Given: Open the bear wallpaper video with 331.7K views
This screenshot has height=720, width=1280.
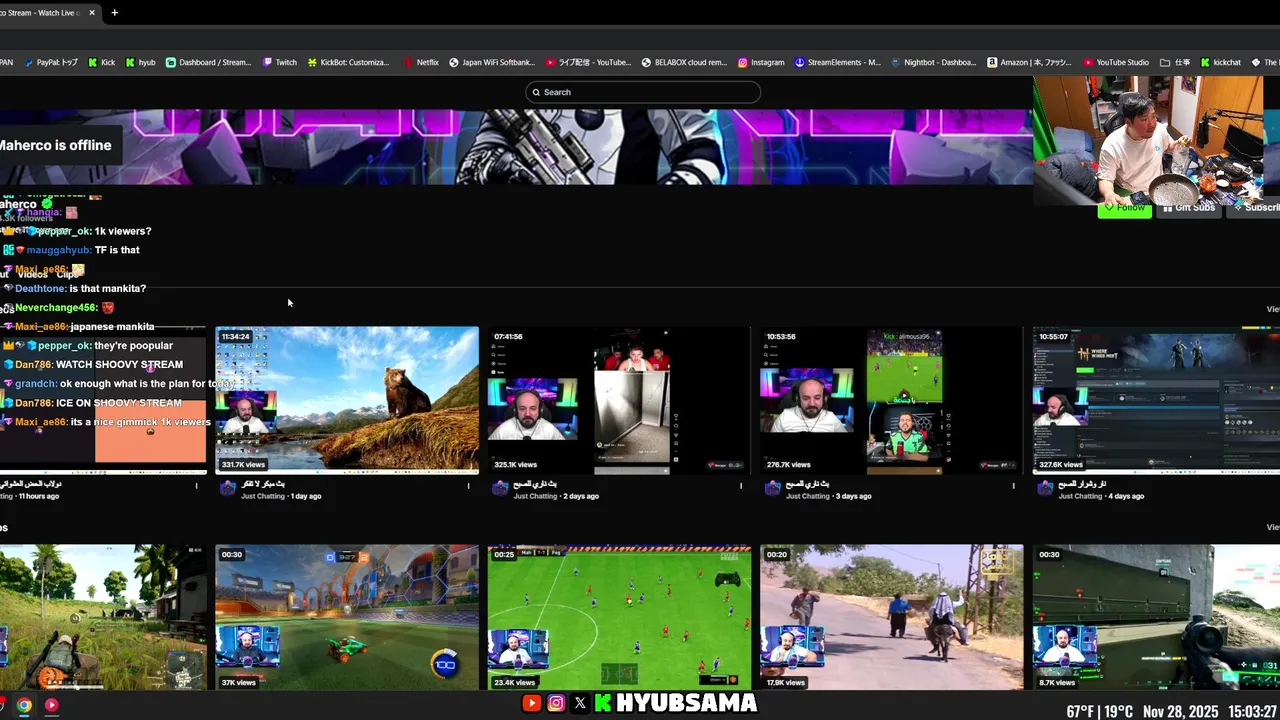Looking at the screenshot, I should tap(347, 400).
